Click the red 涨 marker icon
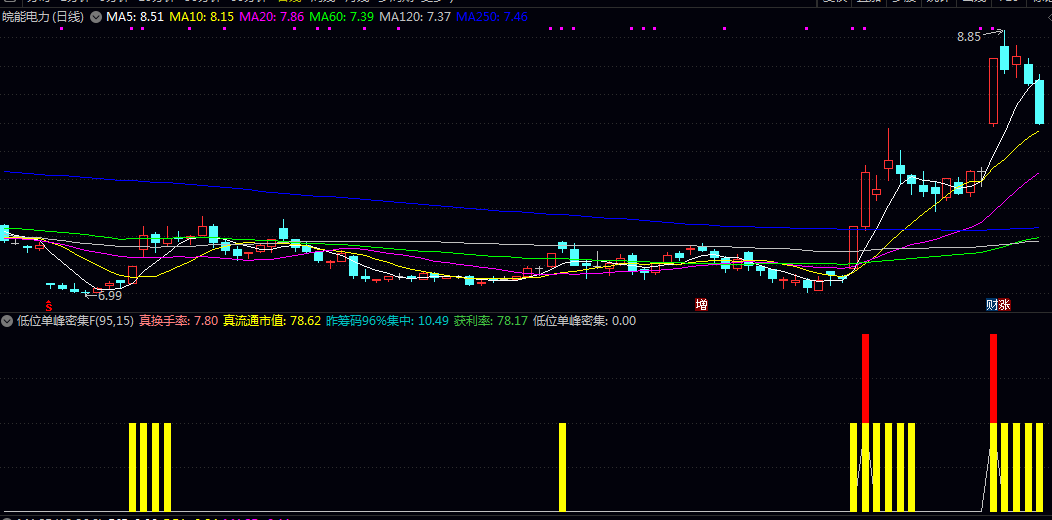Viewport: 1052px width, 520px height. (1004, 304)
